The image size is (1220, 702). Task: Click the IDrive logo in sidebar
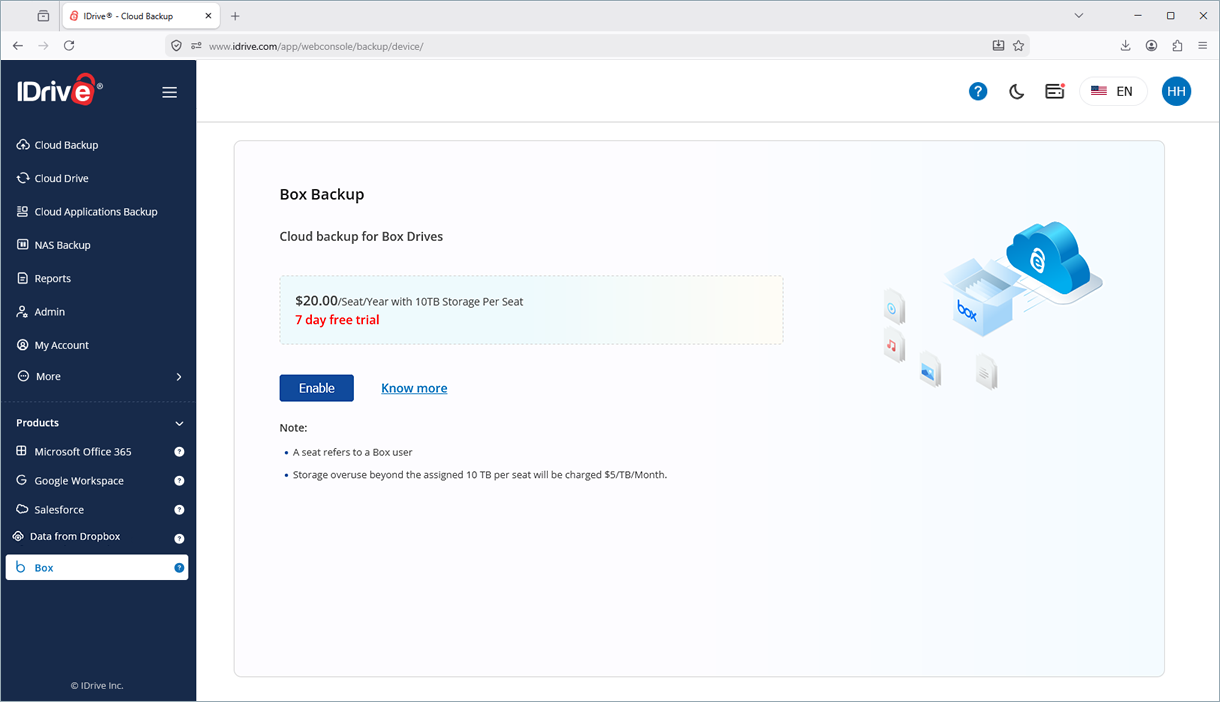(59, 90)
